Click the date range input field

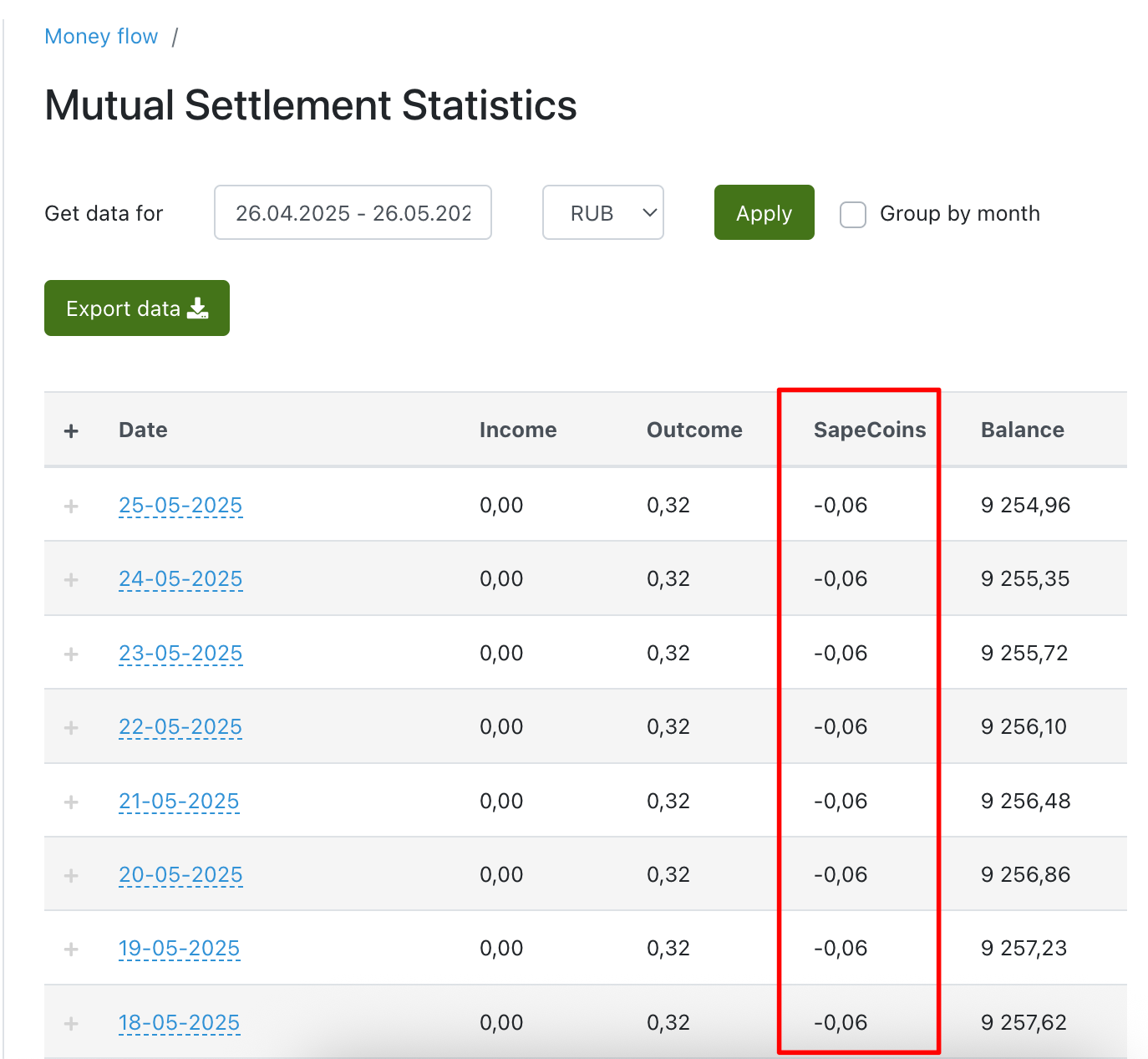coord(353,212)
